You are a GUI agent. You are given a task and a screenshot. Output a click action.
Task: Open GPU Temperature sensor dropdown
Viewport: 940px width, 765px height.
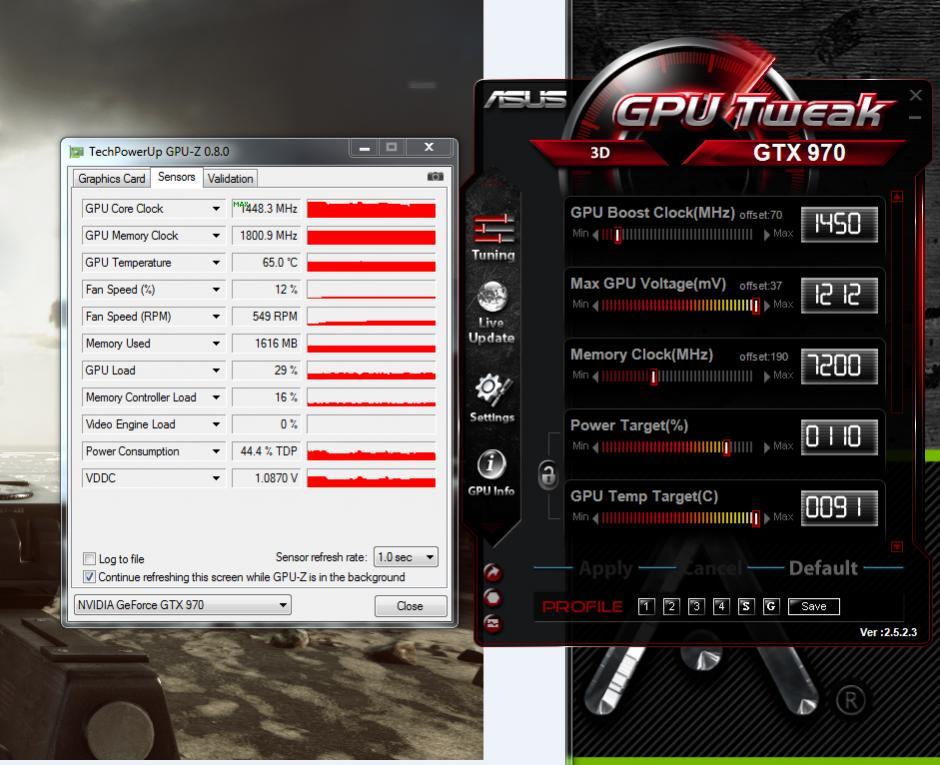tap(216, 263)
